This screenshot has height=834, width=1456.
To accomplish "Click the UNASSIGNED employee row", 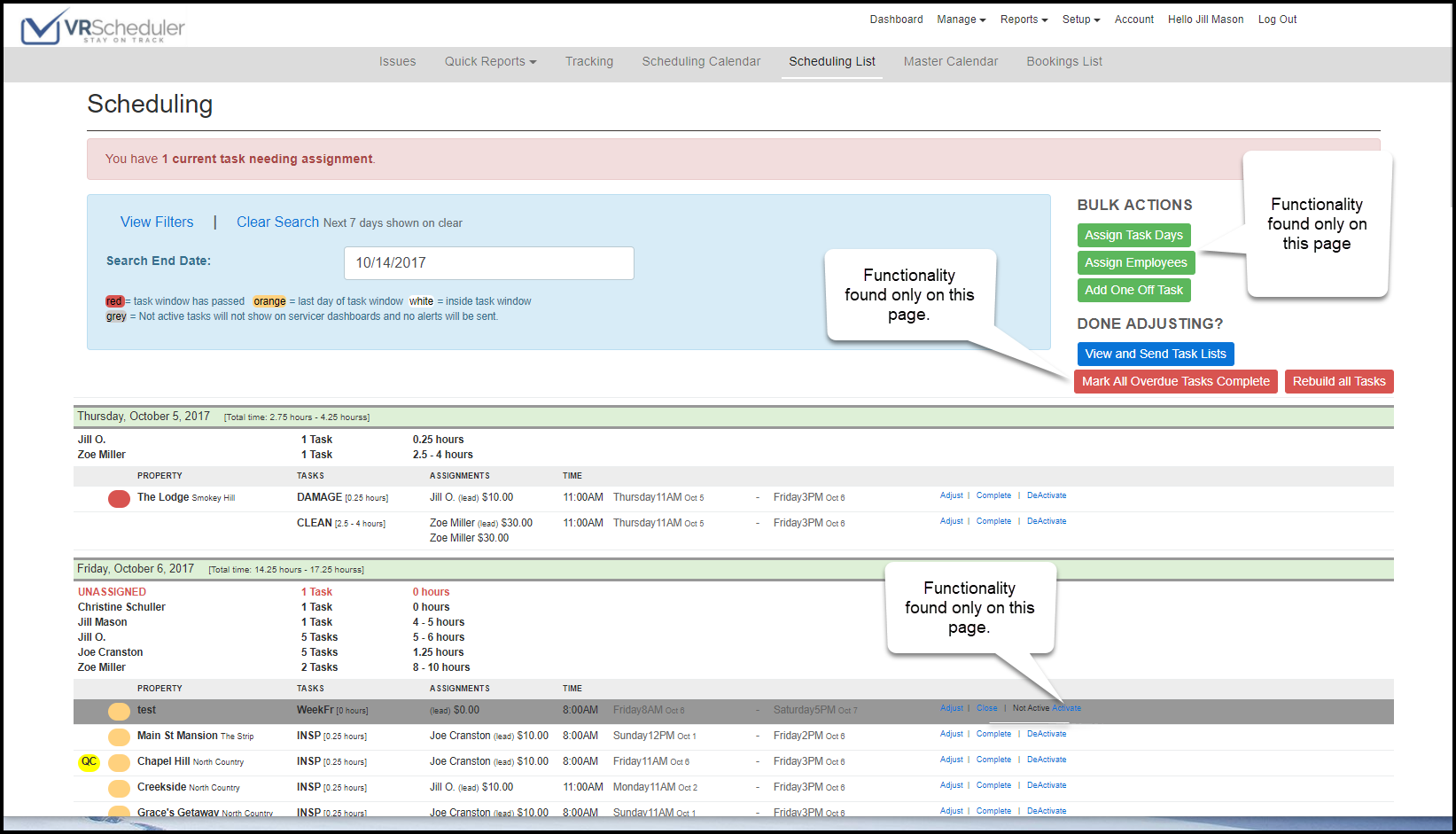I will [112, 592].
